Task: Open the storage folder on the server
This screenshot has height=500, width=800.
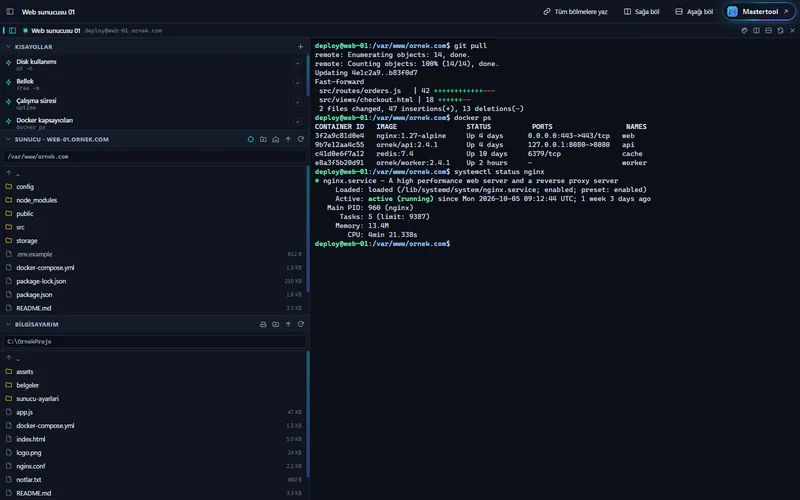Action: click(x=153, y=241)
